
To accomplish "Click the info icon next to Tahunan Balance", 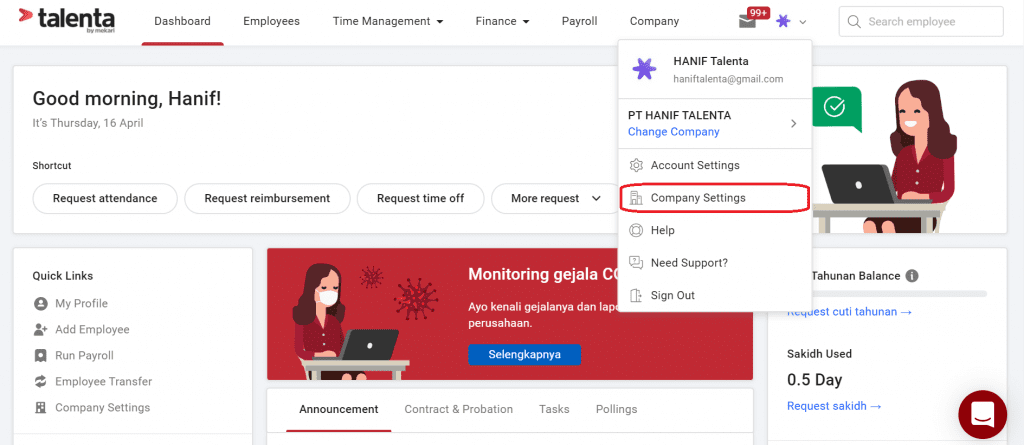I will pyautogui.click(x=912, y=276).
